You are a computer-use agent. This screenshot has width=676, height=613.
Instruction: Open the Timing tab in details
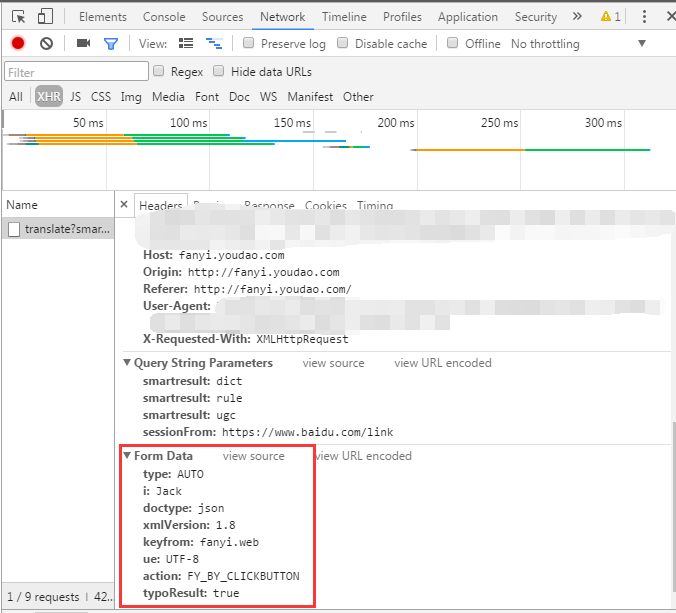tap(375, 205)
